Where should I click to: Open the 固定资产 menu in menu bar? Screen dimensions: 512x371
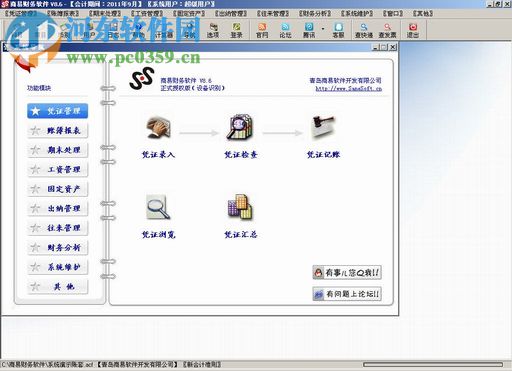[189, 13]
